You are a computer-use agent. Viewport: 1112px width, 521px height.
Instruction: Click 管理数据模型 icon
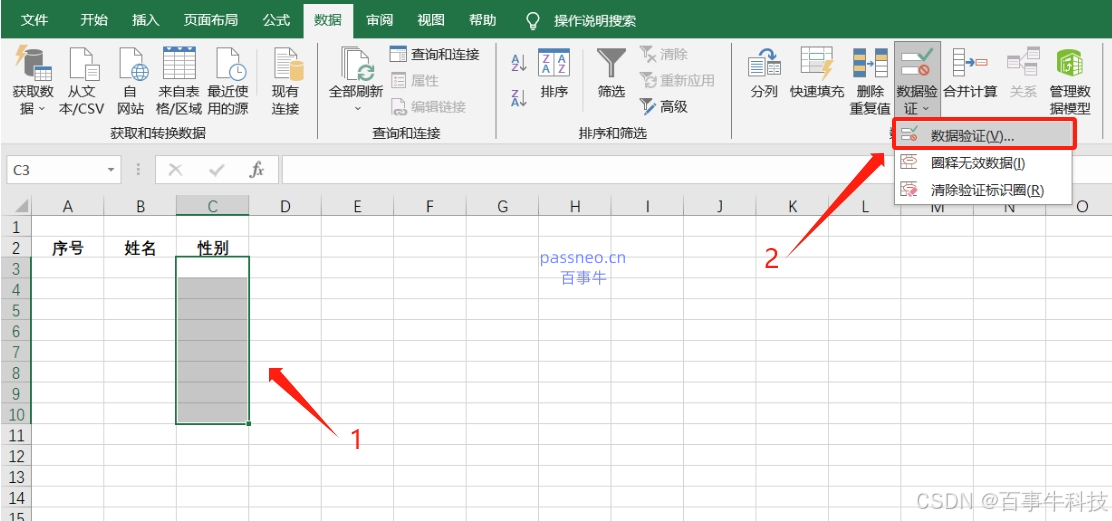coord(1069,64)
